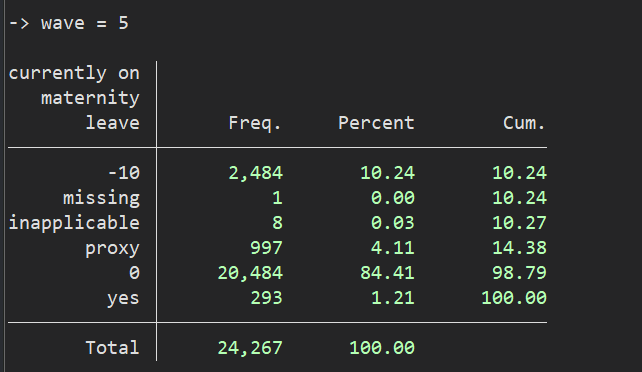
Task: Click the wave = 5 header line
Action: pos(68,23)
